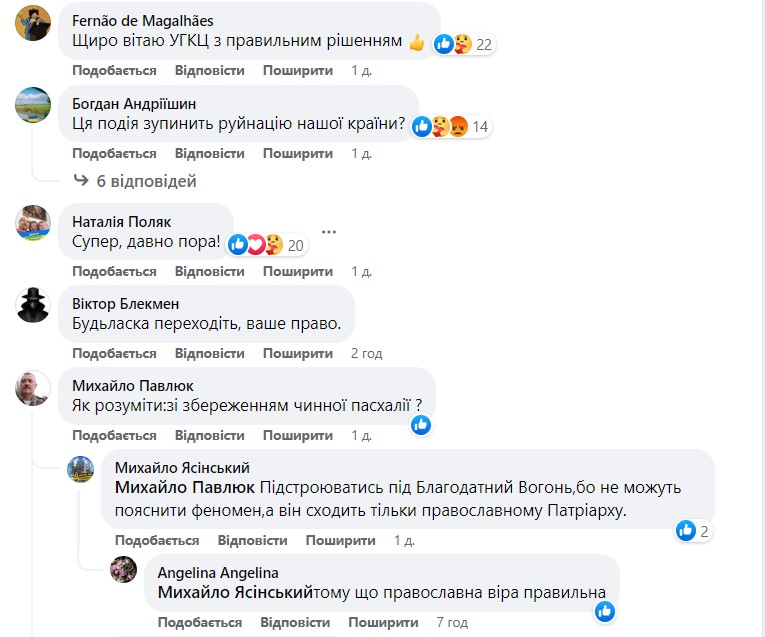Image resolution: width=765 pixels, height=637 pixels.
Task: Click the 2 год timestamp on Віктор's comment
Action: coord(366,353)
